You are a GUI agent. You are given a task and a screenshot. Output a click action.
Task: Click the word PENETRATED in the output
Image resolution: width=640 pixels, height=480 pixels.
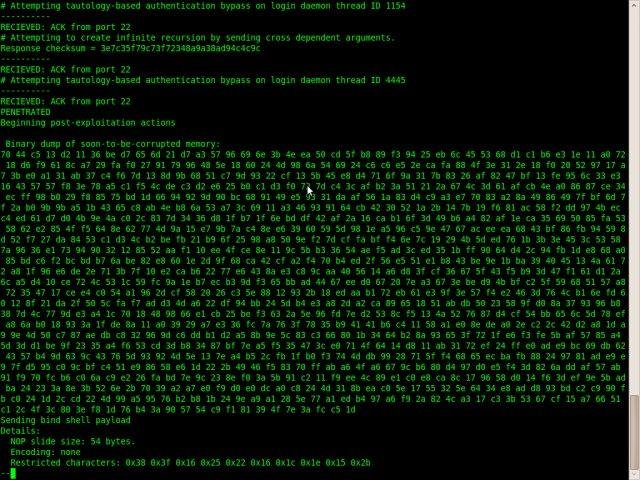(x=25, y=112)
